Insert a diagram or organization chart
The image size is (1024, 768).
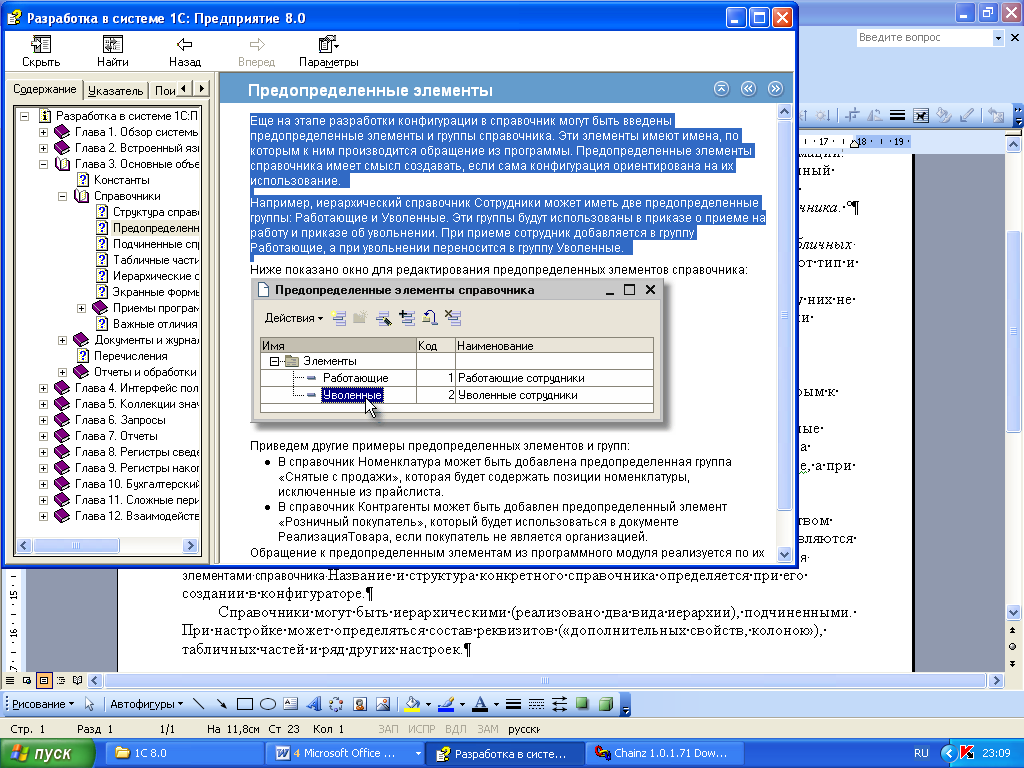(336, 704)
